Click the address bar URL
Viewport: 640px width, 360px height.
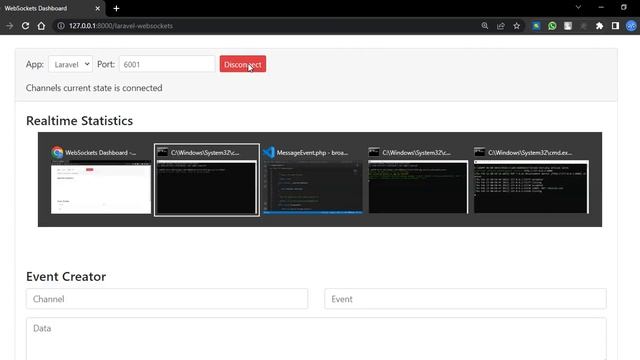pos(121,26)
